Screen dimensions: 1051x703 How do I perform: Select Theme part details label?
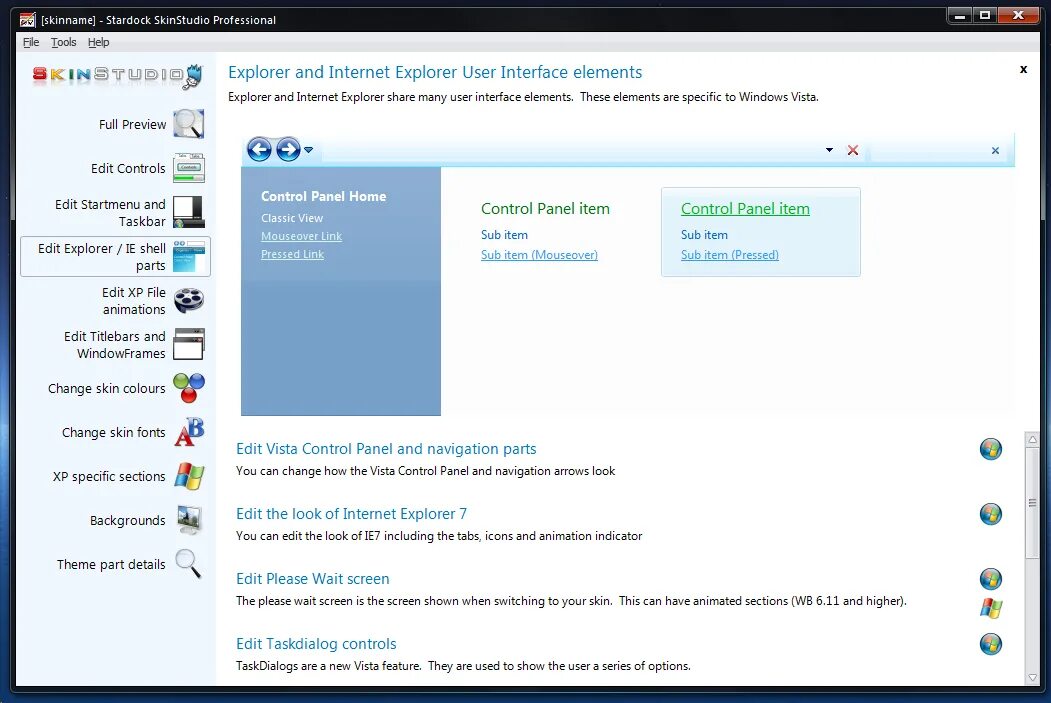click(x=111, y=565)
